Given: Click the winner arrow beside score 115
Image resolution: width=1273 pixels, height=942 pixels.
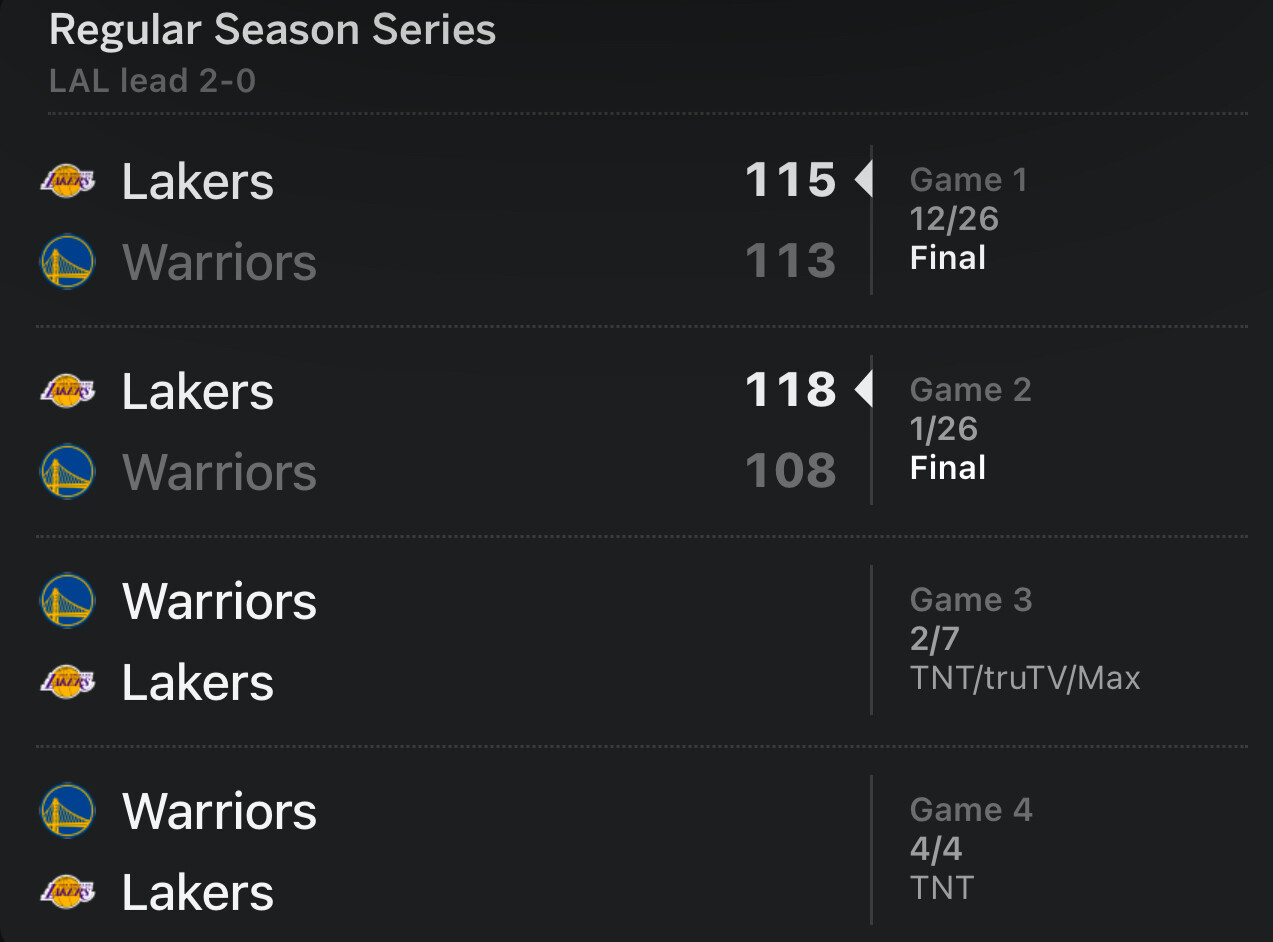Looking at the screenshot, I should [863, 180].
